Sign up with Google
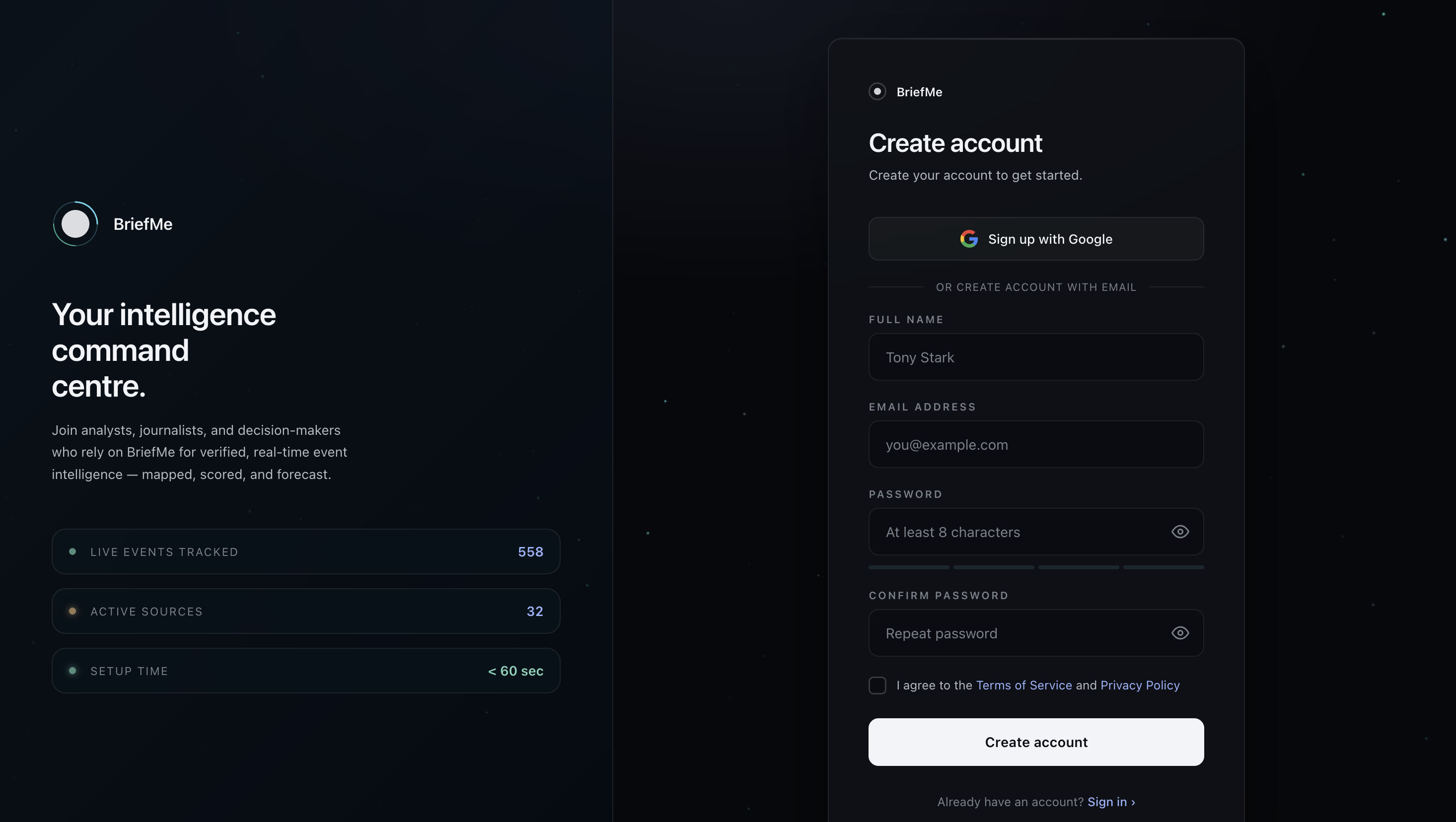 1036,239
